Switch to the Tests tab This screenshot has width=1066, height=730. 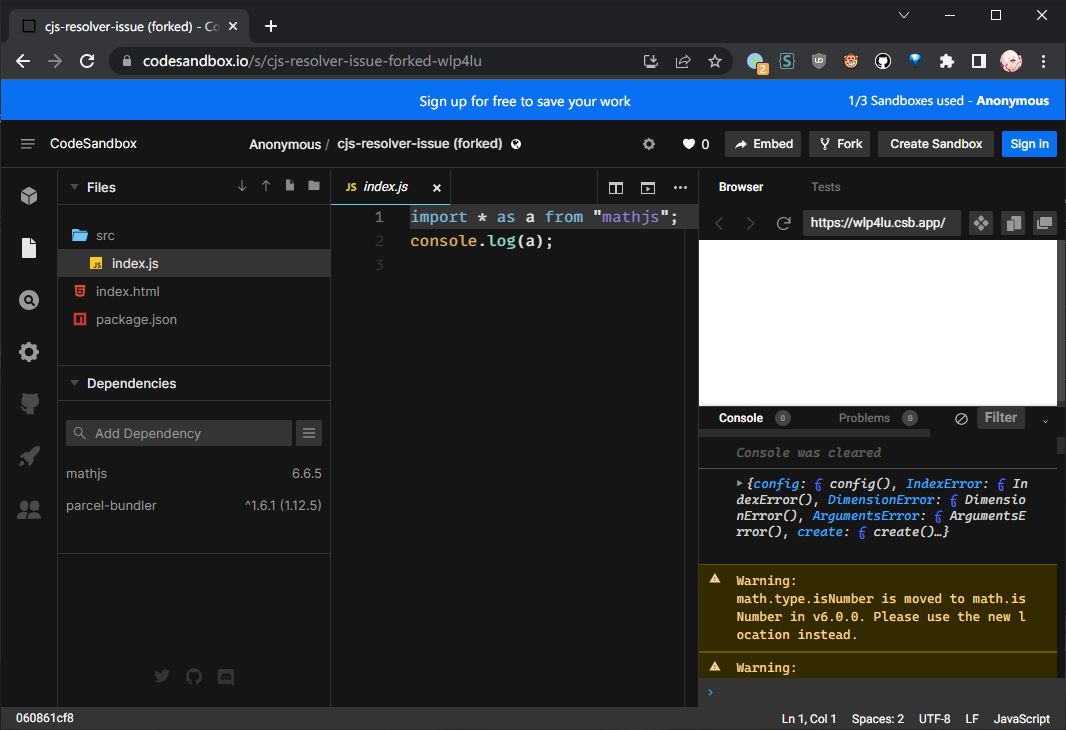click(x=825, y=187)
